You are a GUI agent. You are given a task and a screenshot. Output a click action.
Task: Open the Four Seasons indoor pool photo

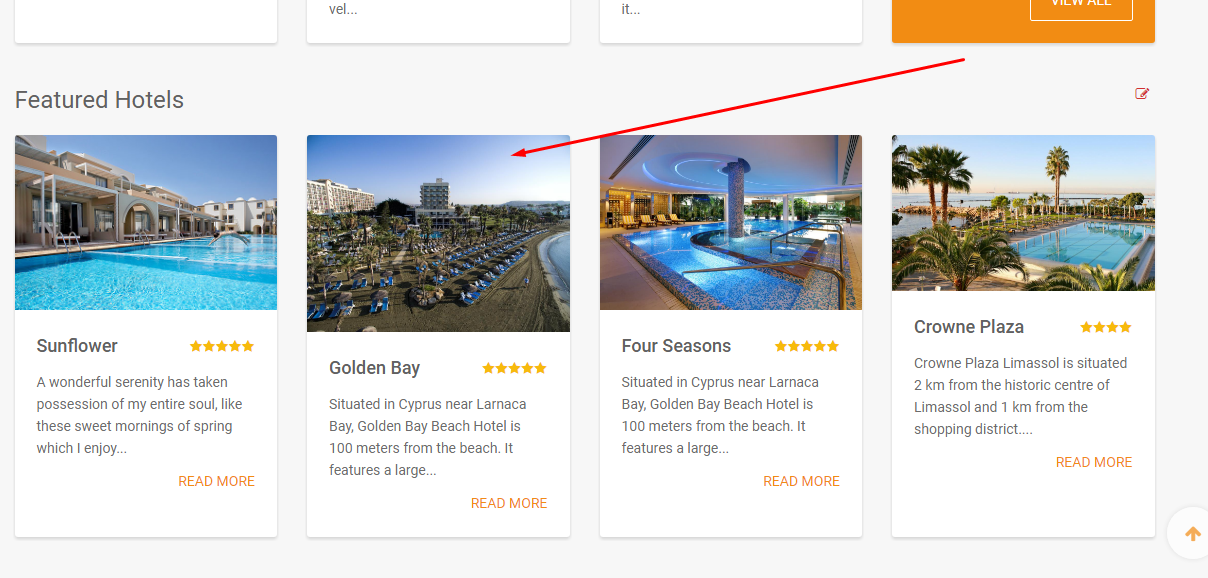tap(731, 223)
